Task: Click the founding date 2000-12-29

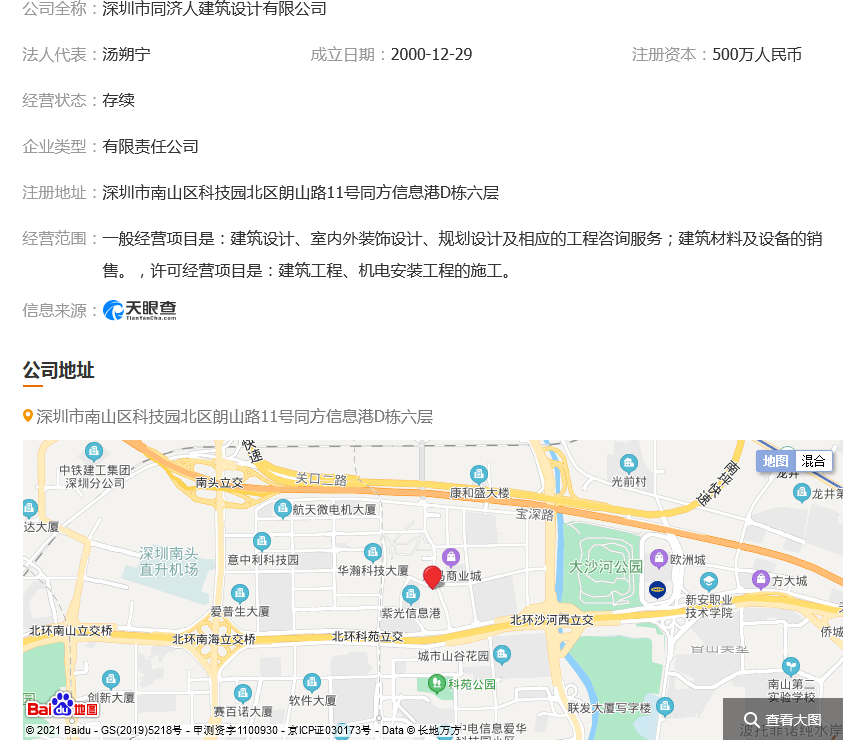Action: pyautogui.click(x=431, y=54)
